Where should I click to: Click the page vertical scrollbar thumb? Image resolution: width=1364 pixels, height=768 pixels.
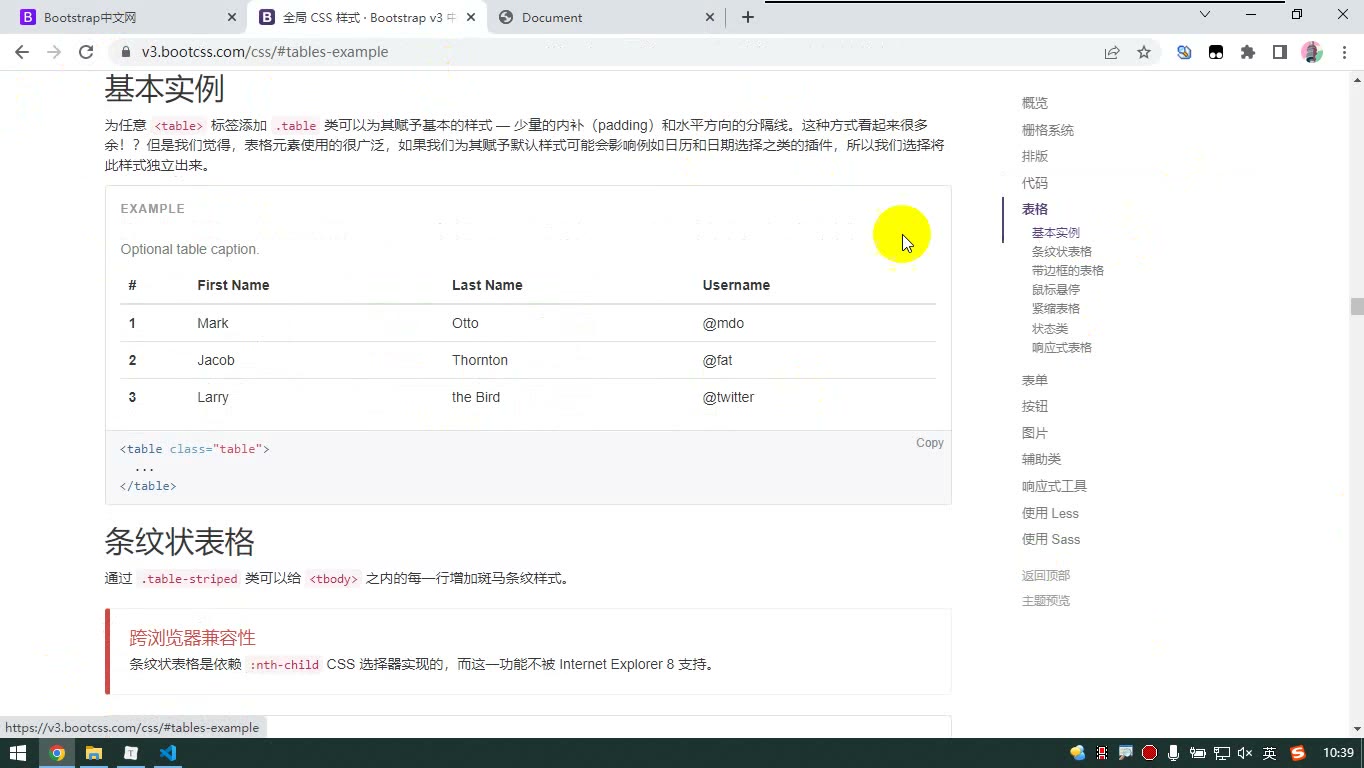[x=1357, y=307]
